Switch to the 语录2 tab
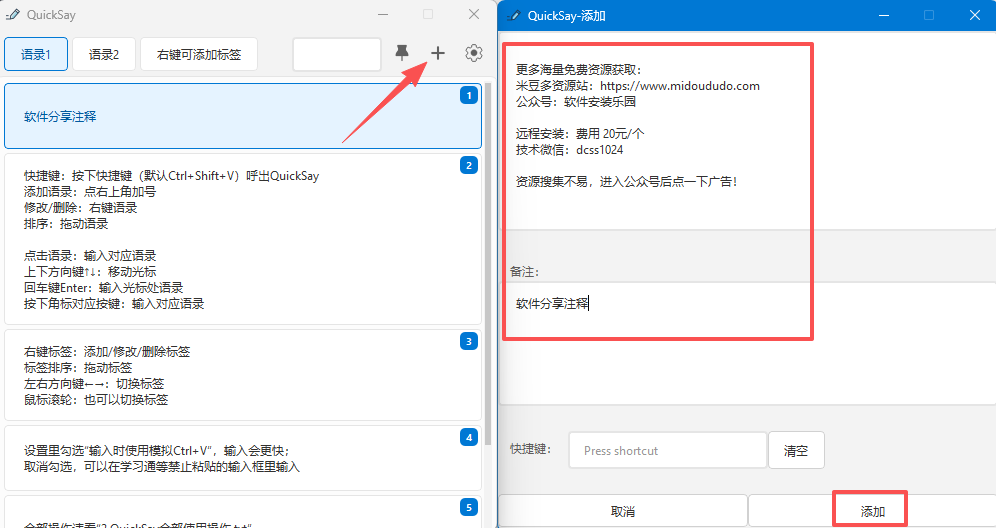Viewport: 996px width, 528px height. pyautogui.click(x=104, y=54)
